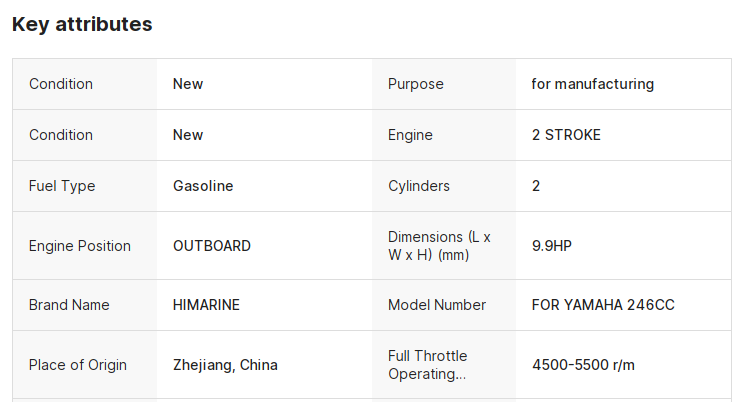Select 'FOR YAMAHA 246CC' model value
The width and height of the screenshot is (735, 402).
pyautogui.click(x=603, y=305)
